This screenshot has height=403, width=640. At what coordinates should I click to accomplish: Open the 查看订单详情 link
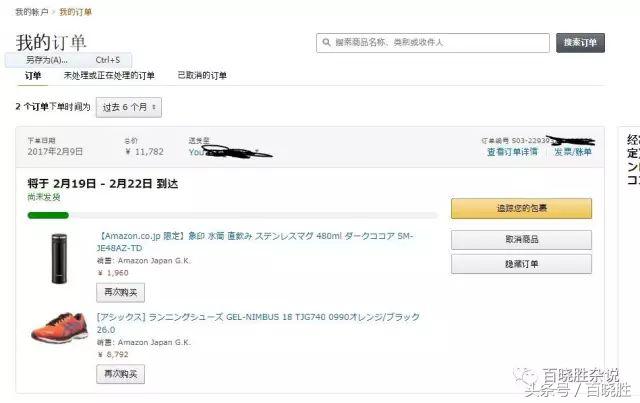(x=512, y=152)
